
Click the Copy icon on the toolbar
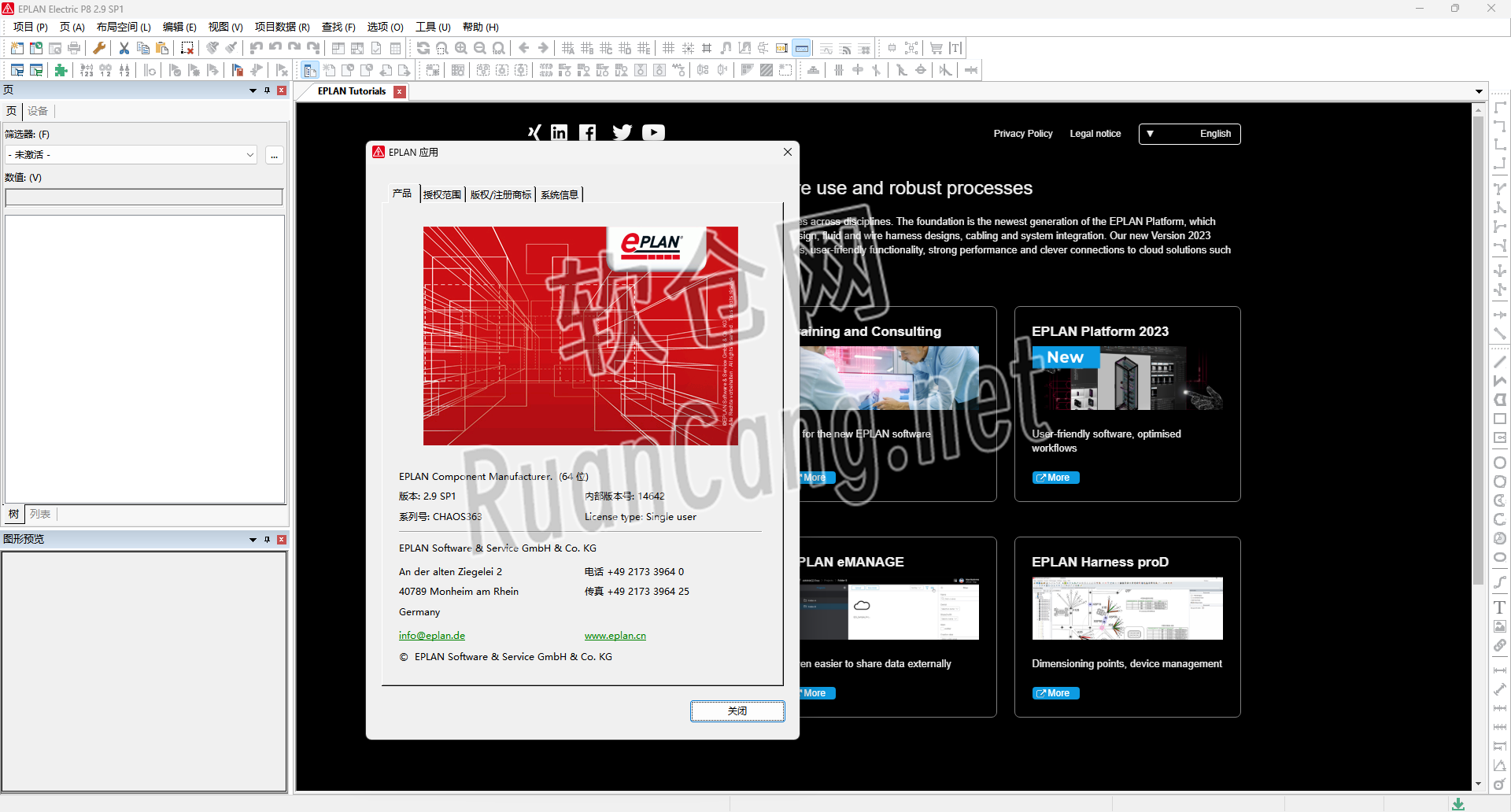[x=143, y=47]
